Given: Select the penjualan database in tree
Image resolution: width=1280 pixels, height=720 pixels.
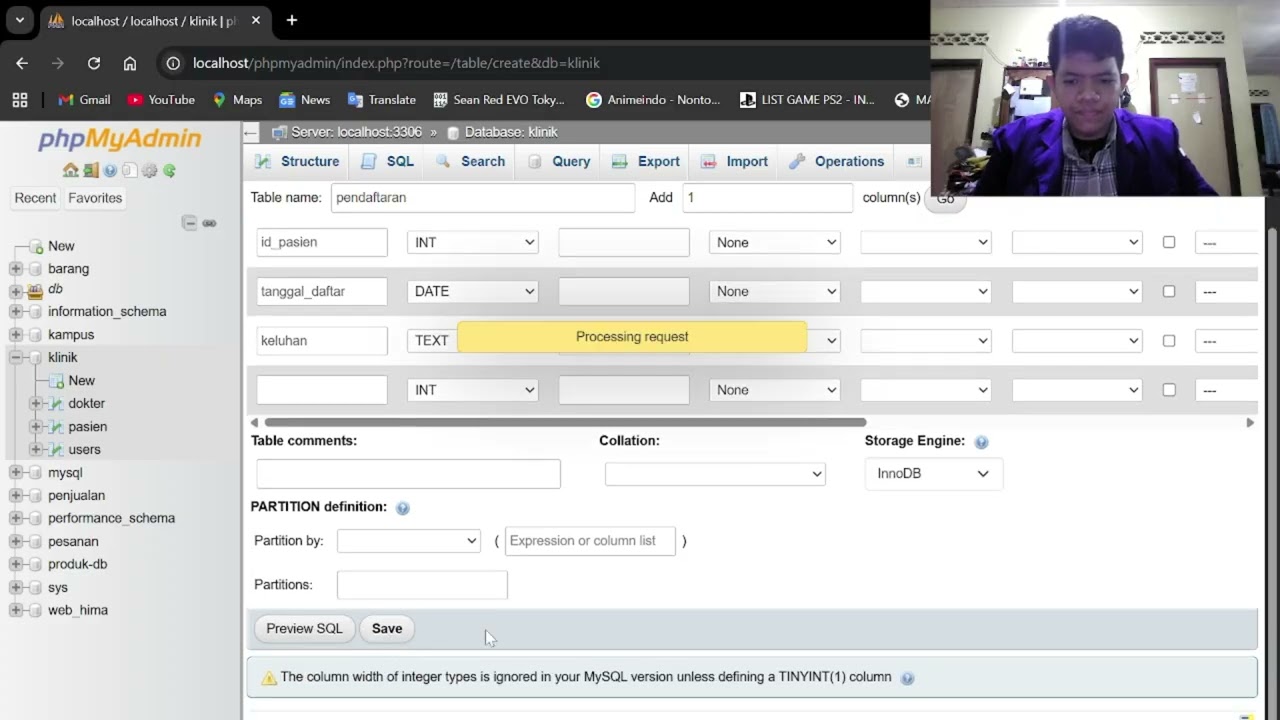Looking at the screenshot, I should tap(76, 495).
